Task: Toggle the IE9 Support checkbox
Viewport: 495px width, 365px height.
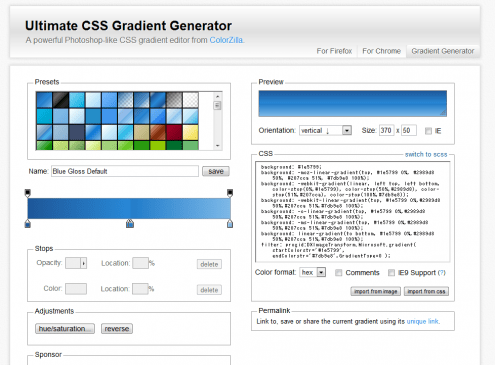Action: tap(391, 273)
